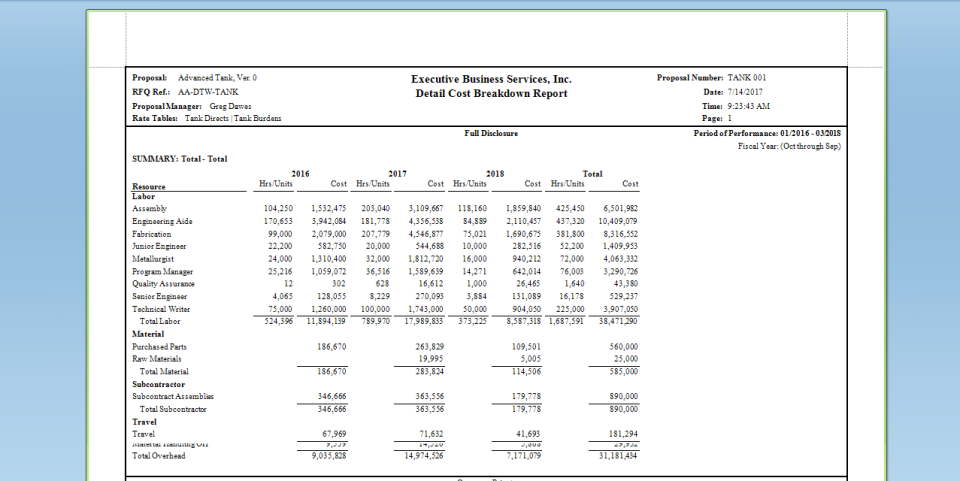Viewport: 960px width, 481px height.
Task: Select the 'Raw Materials' row label
Action: 157,359
